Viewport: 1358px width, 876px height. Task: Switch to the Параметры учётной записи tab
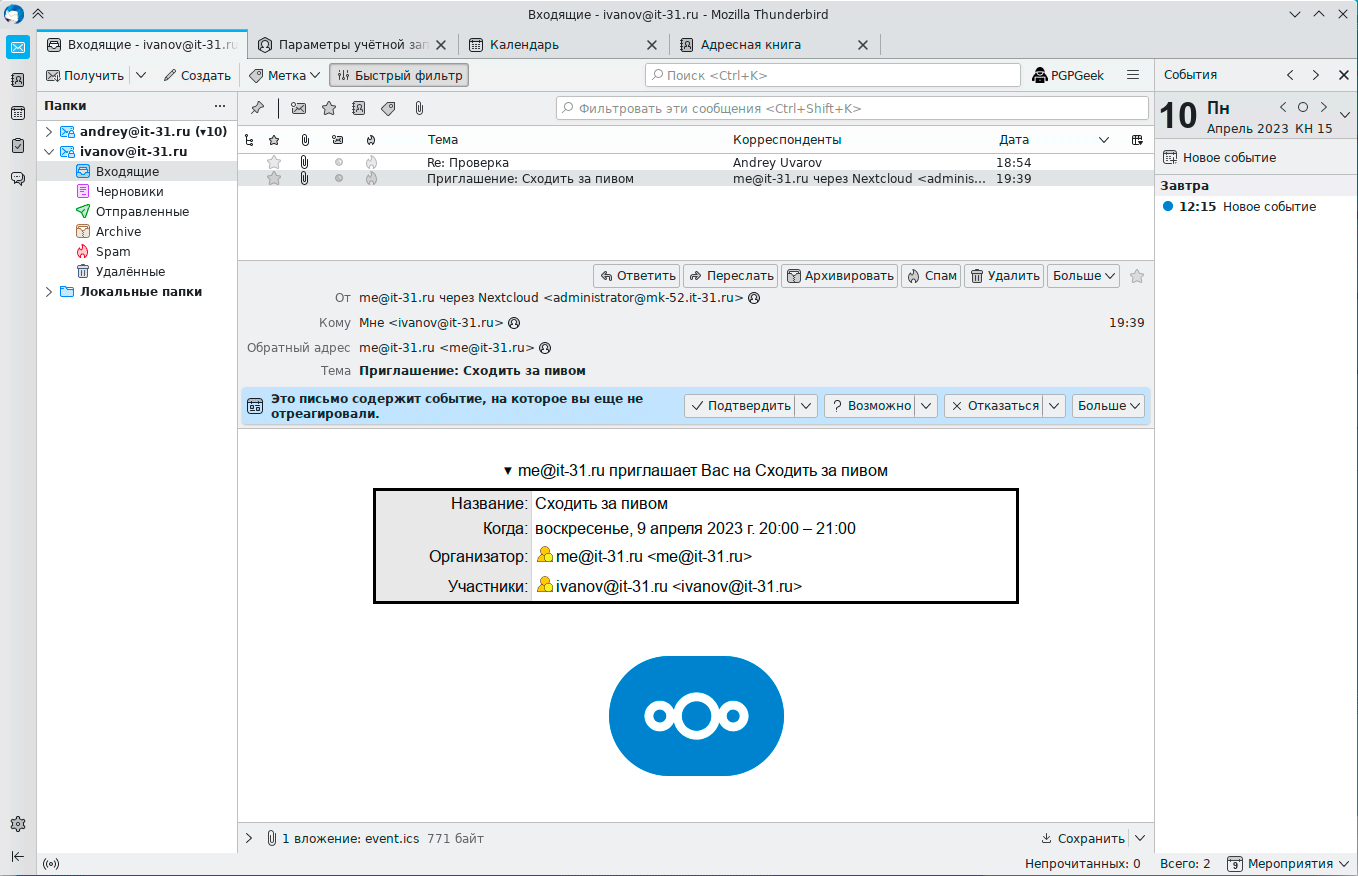[x=352, y=45]
